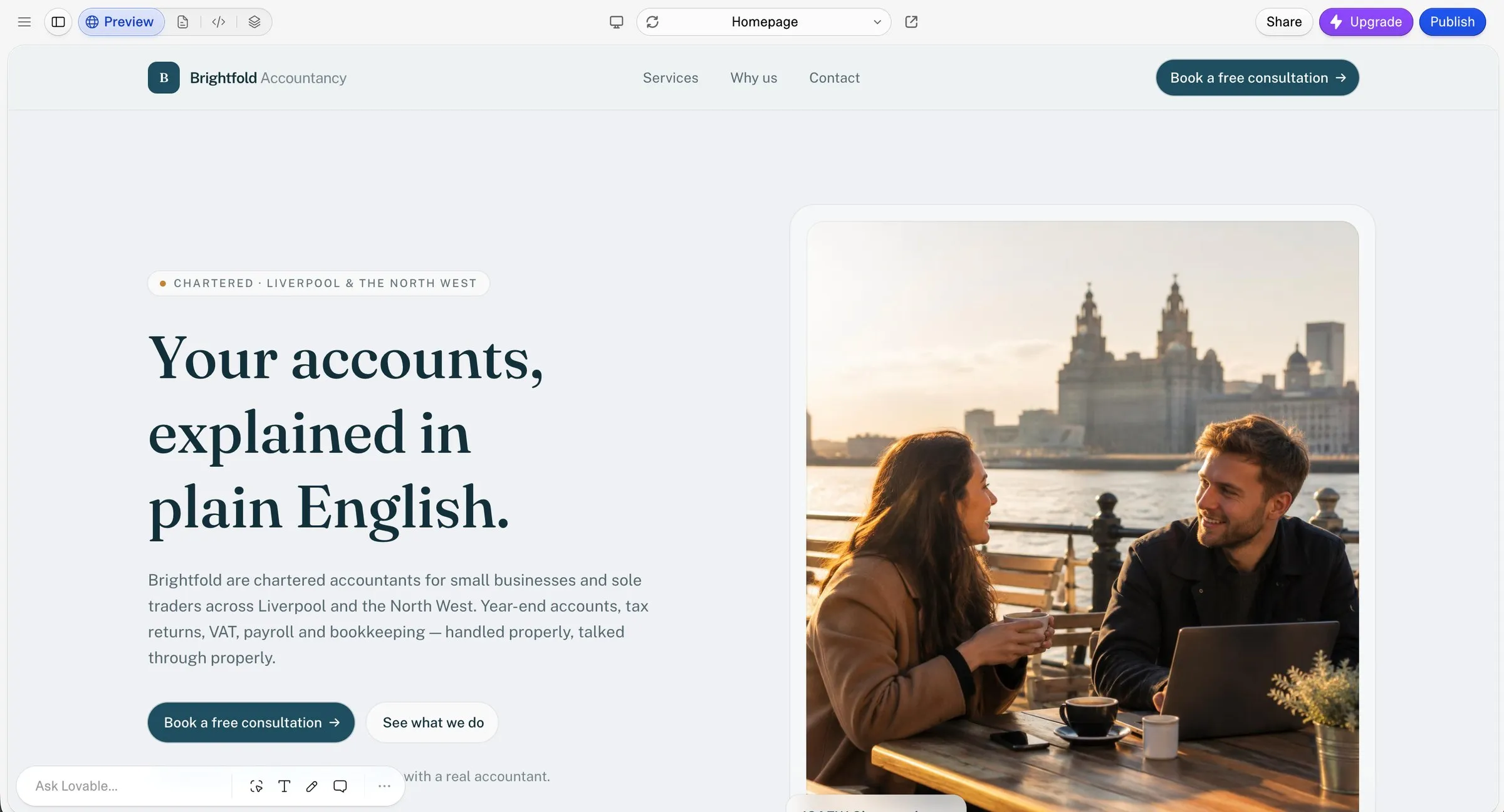Click the Liverpool waterfront hero photo
1504x812 pixels.
tap(1082, 516)
